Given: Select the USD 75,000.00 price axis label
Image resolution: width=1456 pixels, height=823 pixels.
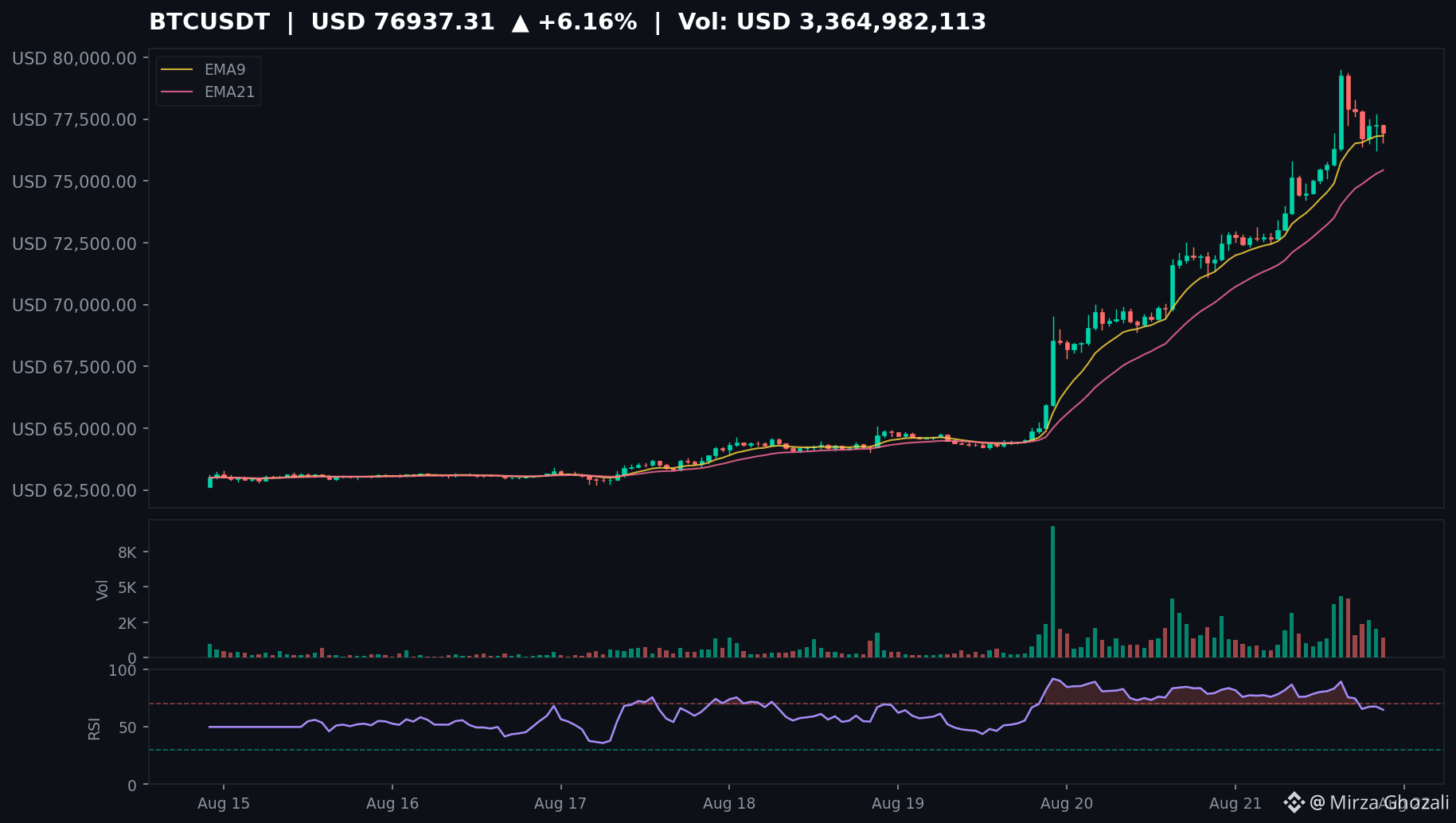Looking at the screenshot, I should coord(75,182).
